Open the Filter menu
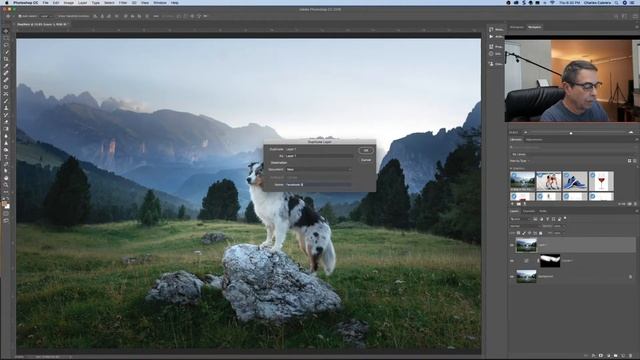 pos(123,2)
